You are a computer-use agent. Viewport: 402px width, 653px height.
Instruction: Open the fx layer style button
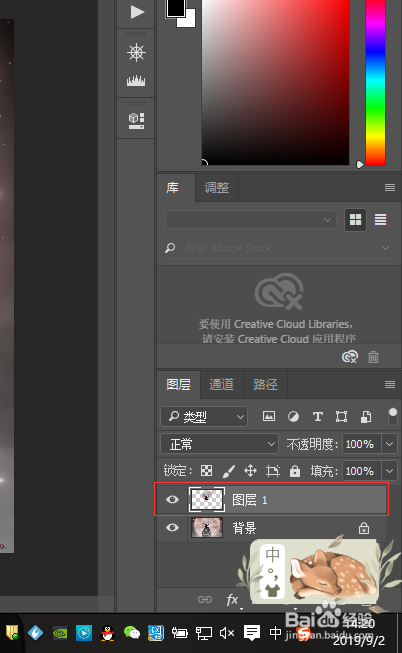232,600
